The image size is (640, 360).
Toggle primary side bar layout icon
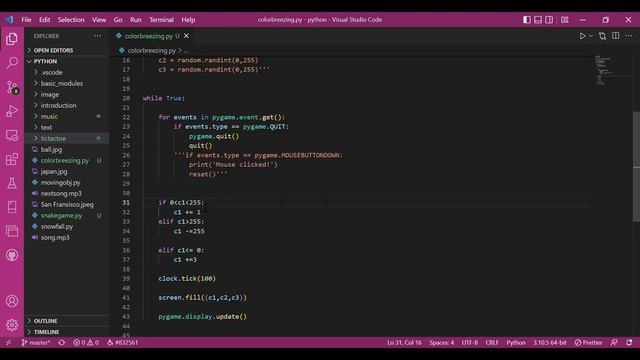(527, 20)
